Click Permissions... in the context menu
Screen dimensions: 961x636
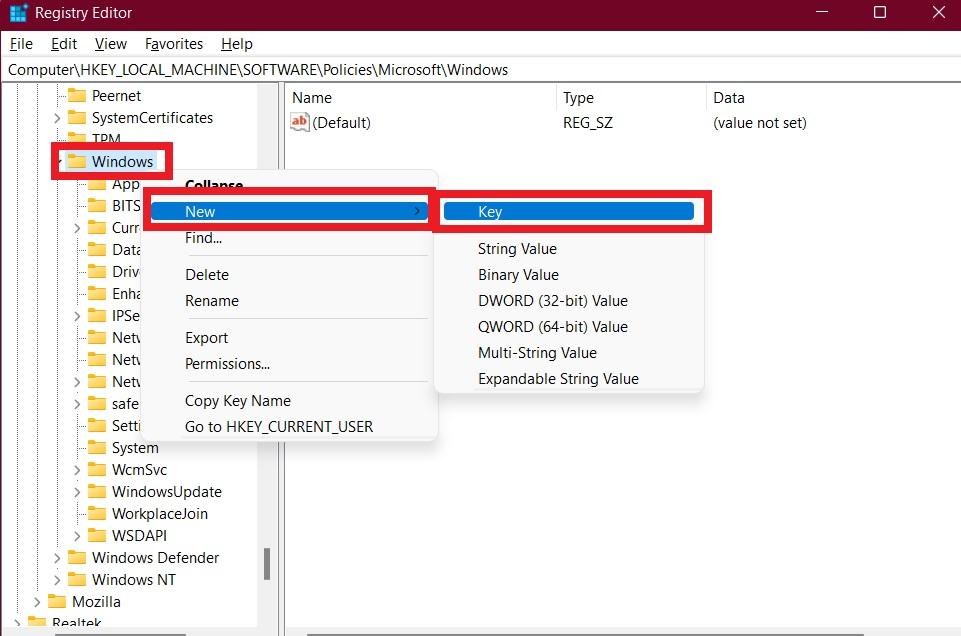(227, 364)
